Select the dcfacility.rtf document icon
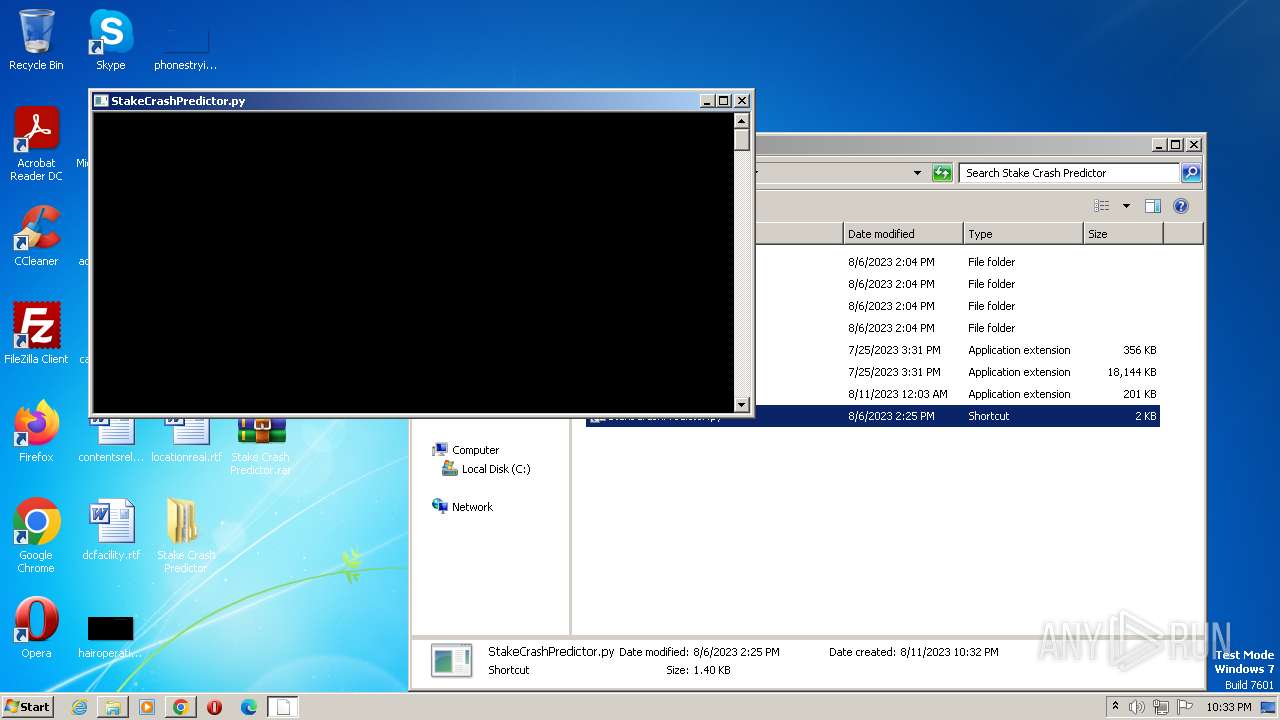The image size is (1280, 720). (111, 530)
